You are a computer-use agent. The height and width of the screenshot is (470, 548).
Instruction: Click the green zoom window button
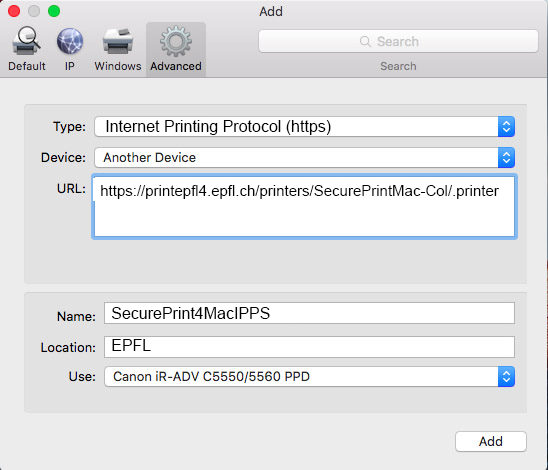click(x=54, y=11)
